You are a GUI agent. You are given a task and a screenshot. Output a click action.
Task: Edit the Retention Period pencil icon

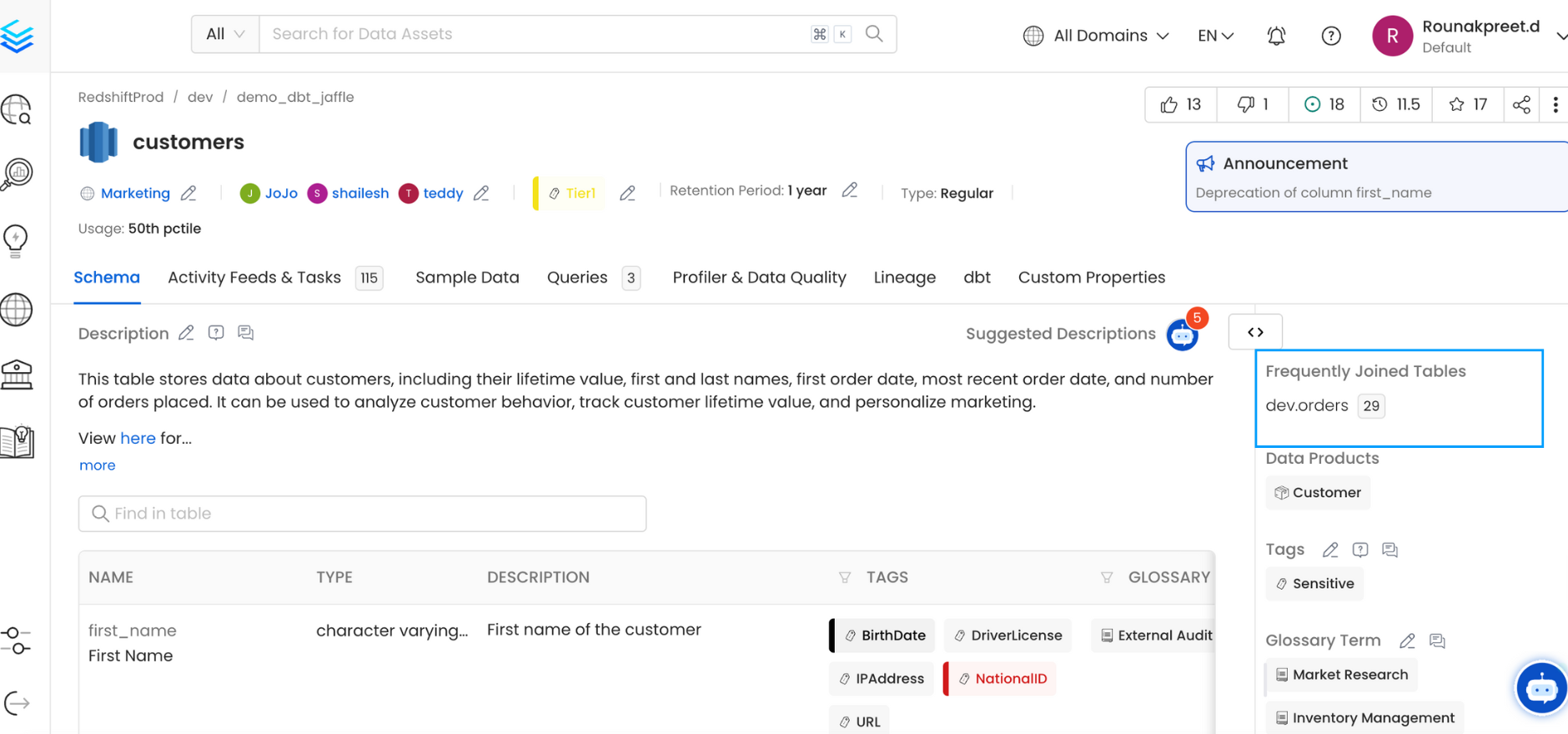[x=849, y=191]
